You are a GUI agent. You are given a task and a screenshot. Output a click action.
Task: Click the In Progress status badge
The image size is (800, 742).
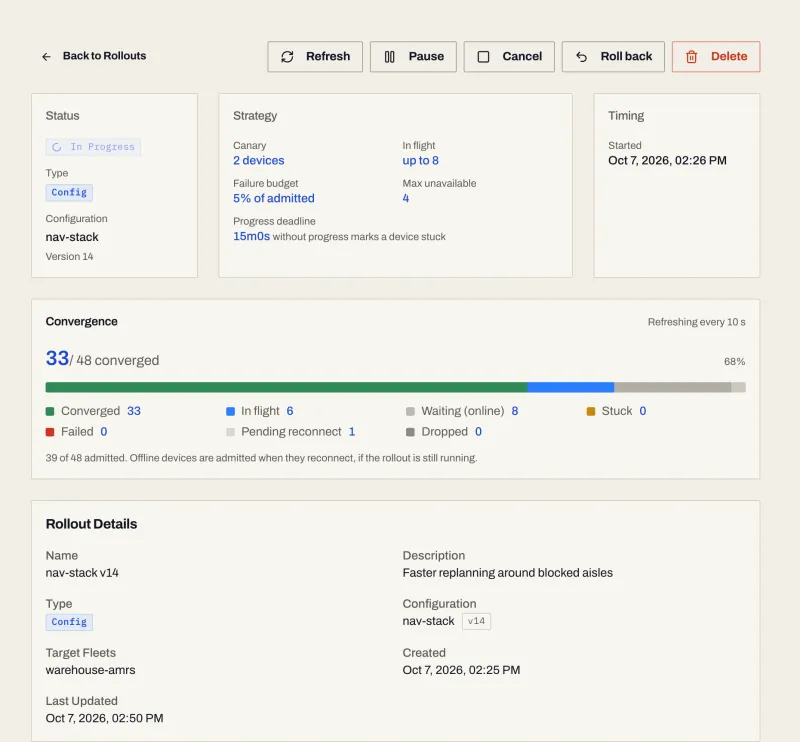tap(93, 147)
